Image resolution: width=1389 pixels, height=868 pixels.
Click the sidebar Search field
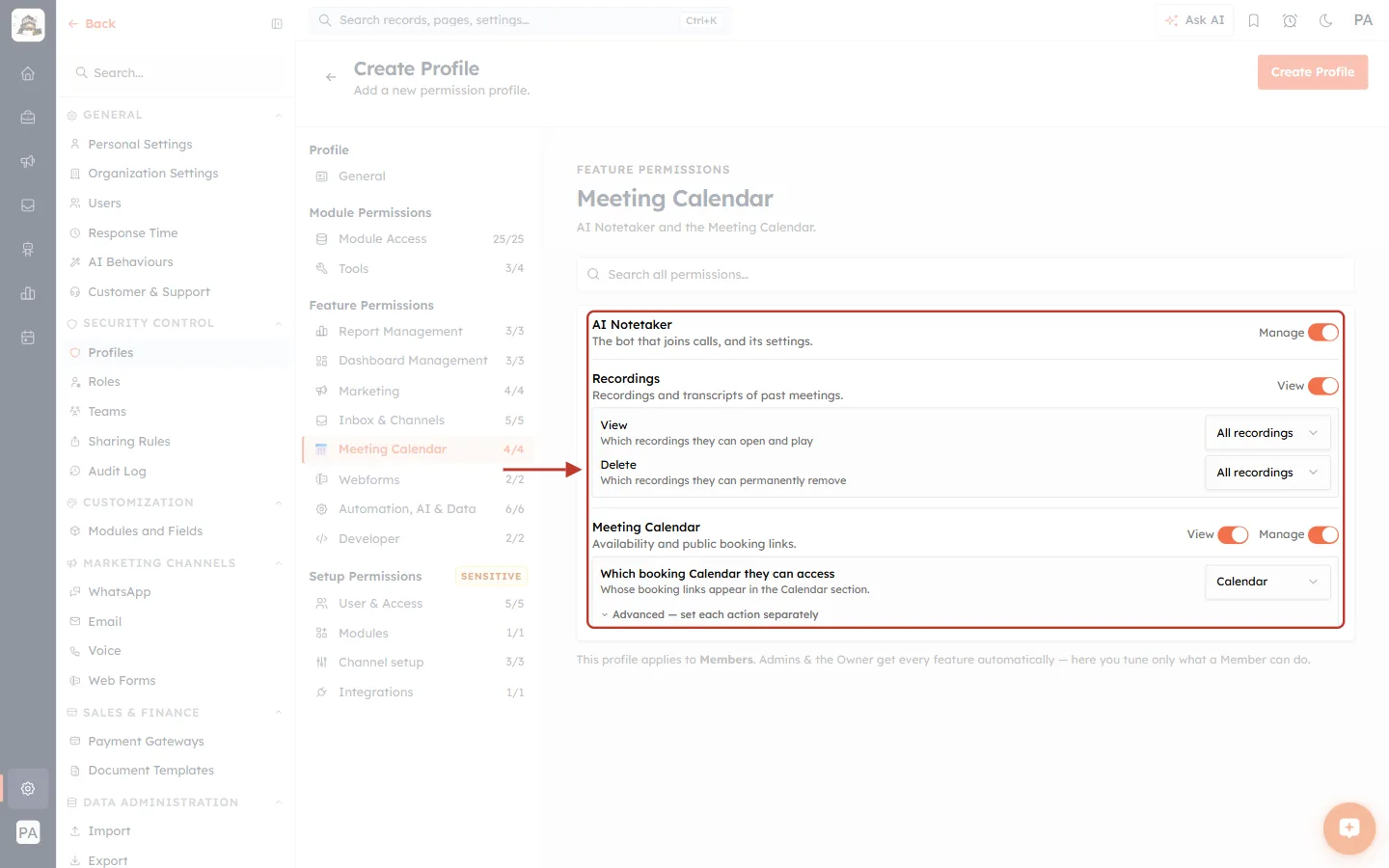(176, 73)
